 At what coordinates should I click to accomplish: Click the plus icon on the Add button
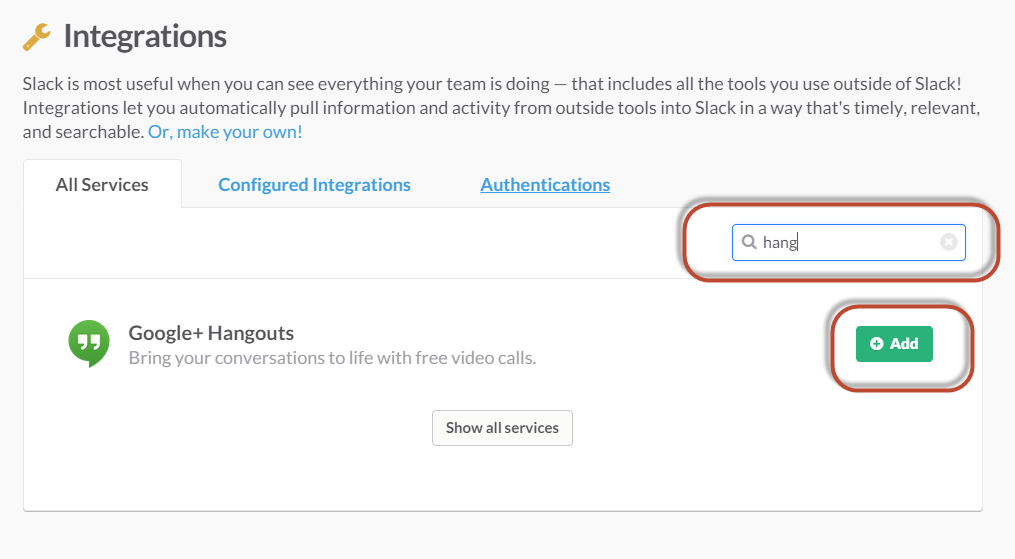pyautogui.click(x=877, y=344)
